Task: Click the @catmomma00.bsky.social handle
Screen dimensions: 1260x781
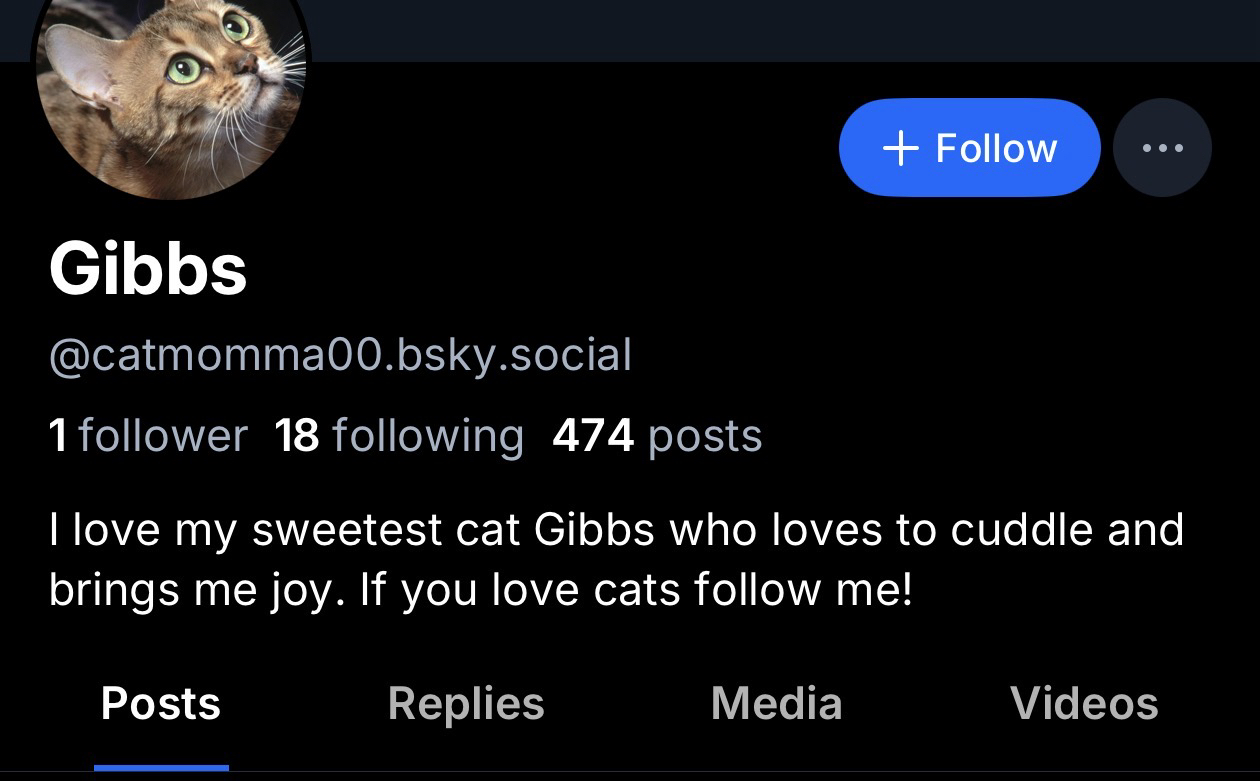Action: click(x=340, y=355)
